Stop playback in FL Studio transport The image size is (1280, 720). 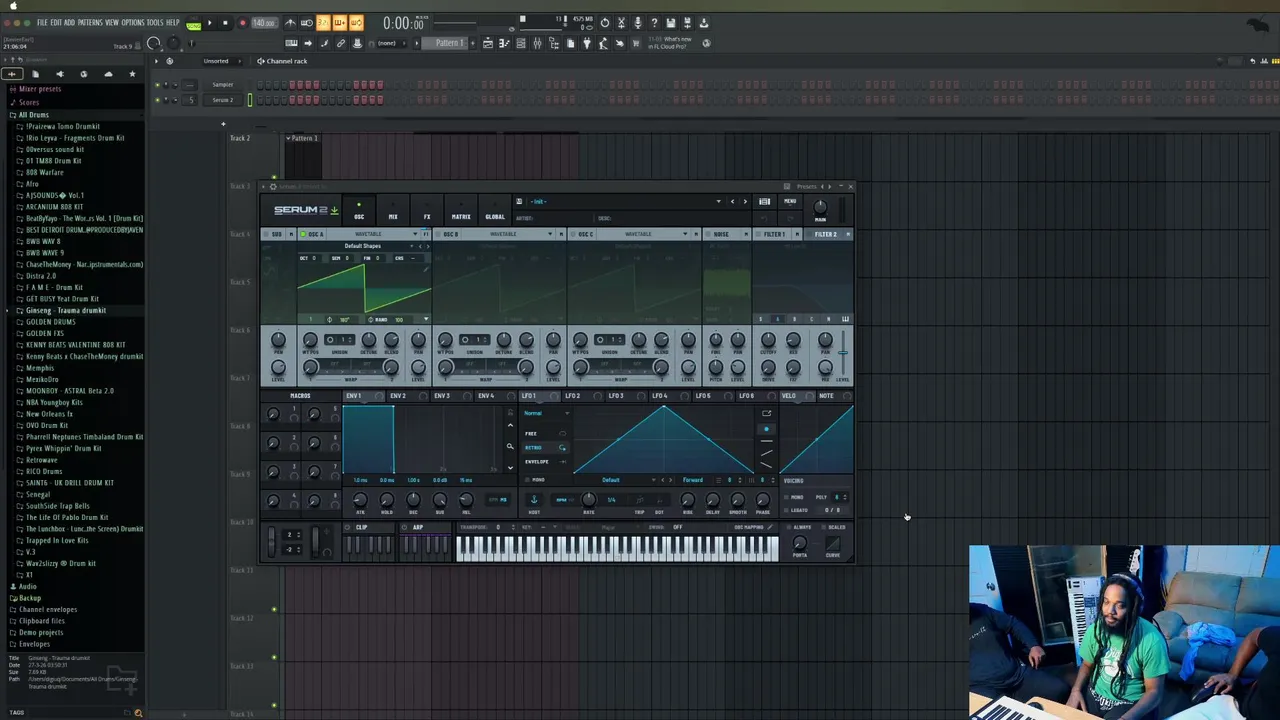pos(225,22)
